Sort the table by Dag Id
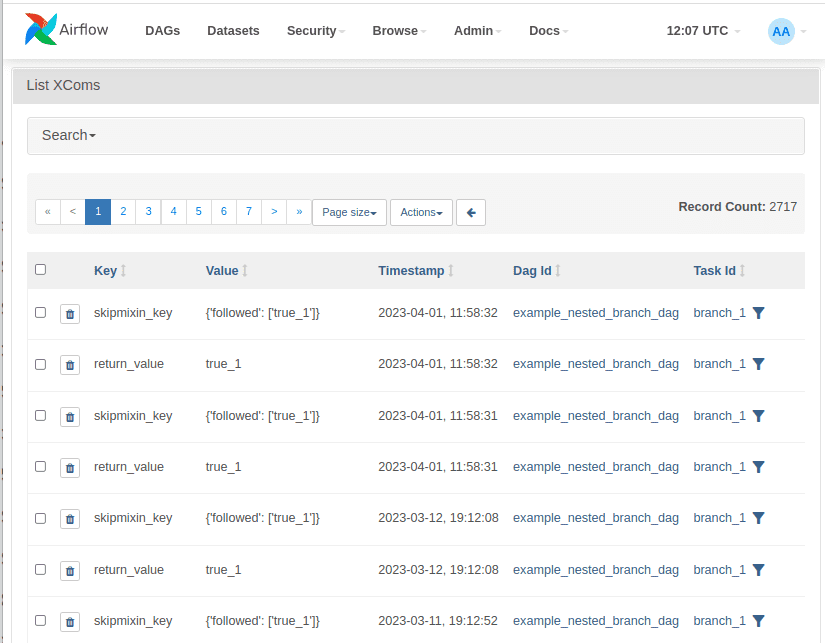Viewport: 825px width, 643px height. 537,270
